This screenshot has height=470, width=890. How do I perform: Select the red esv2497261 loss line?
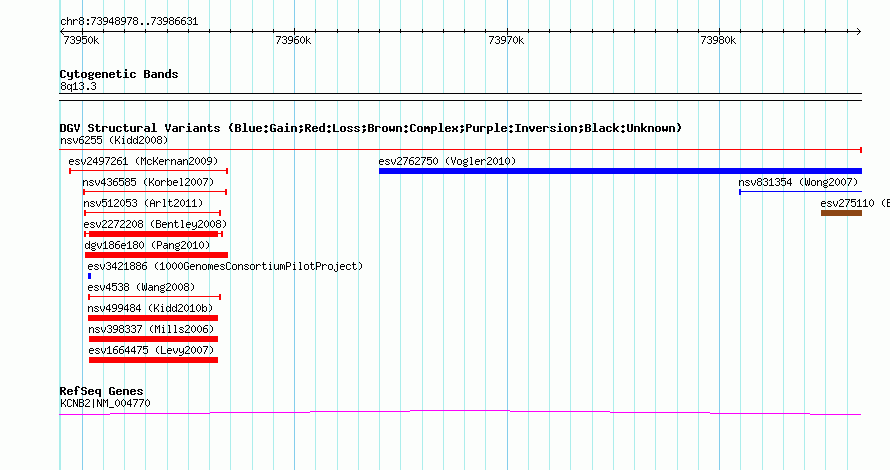coord(148,171)
